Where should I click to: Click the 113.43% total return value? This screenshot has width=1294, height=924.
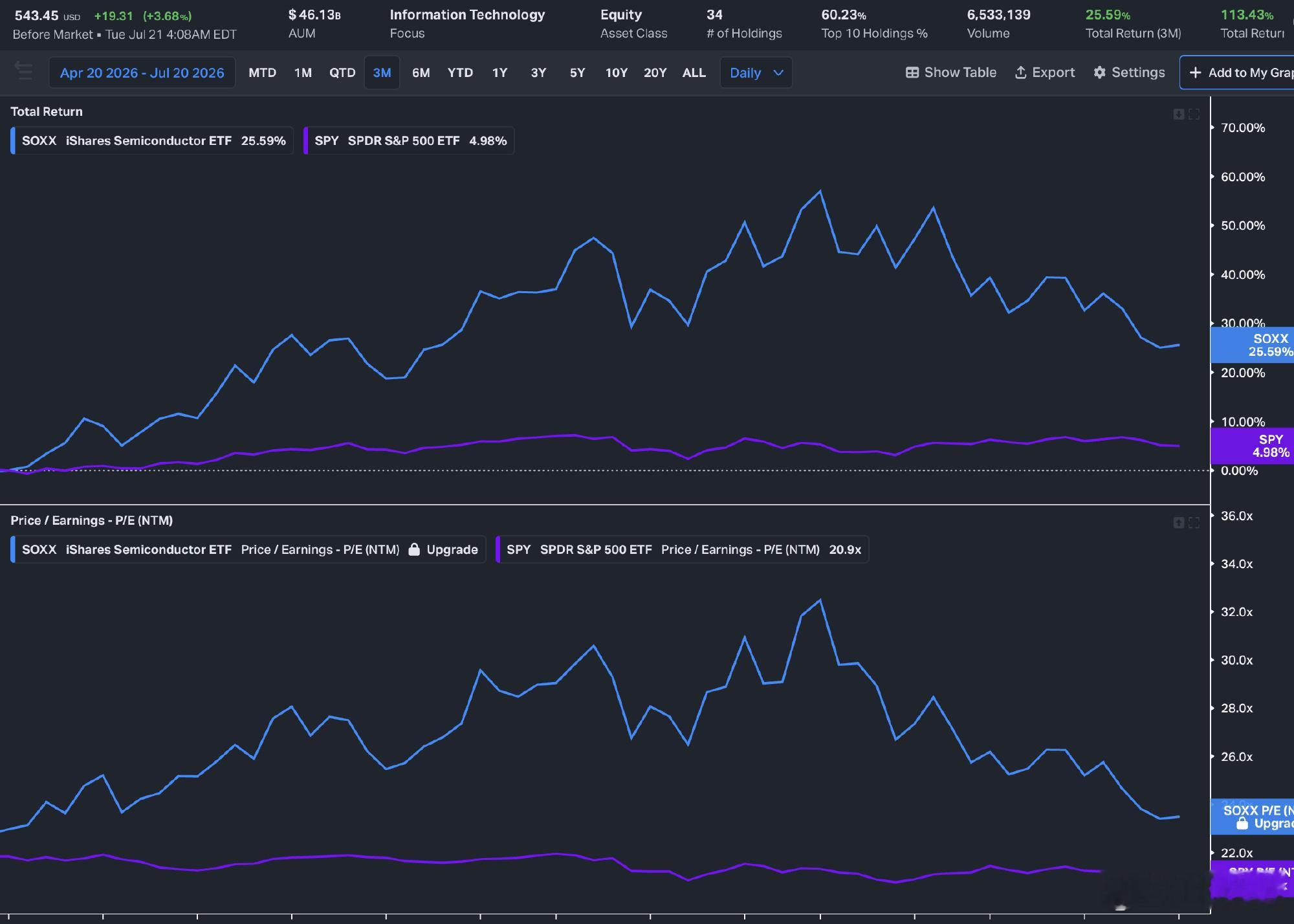coord(1247,15)
